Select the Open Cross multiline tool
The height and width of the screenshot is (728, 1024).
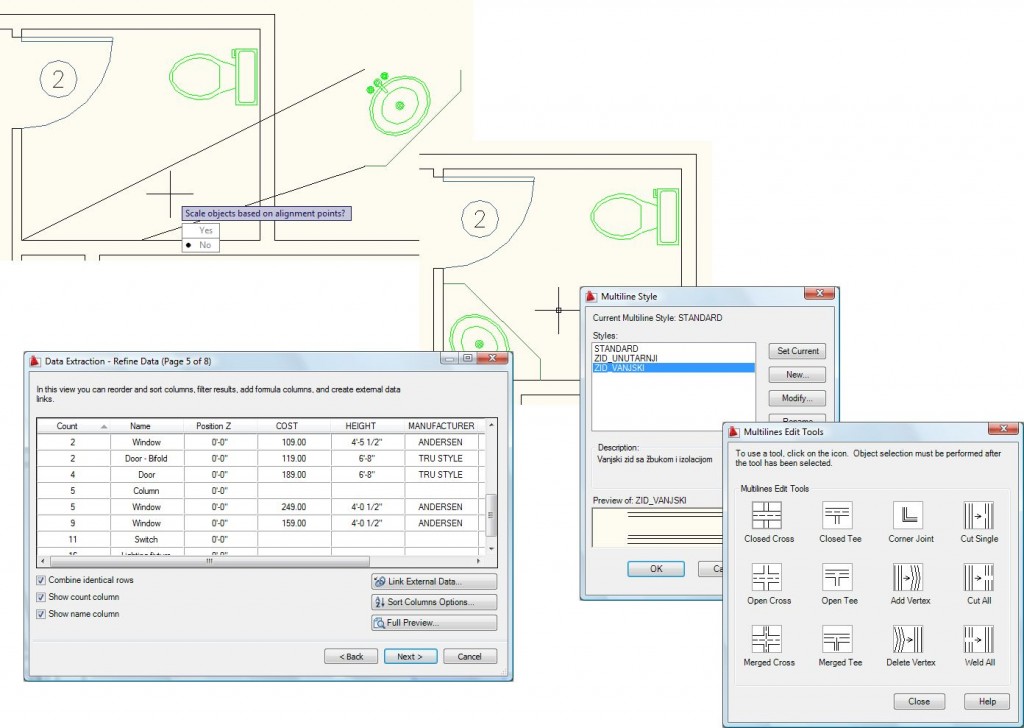[x=767, y=577]
